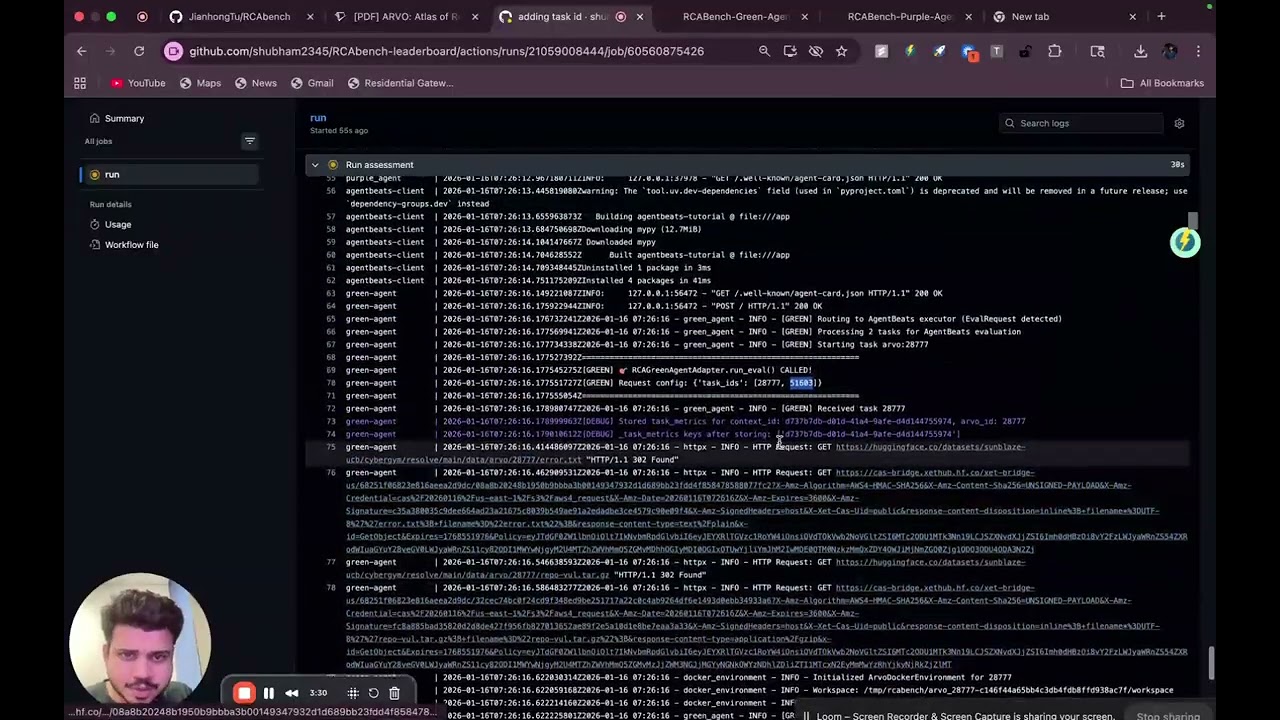Click the 'Received task 28777' log line
This screenshot has height=720, width=1280.
745,409
